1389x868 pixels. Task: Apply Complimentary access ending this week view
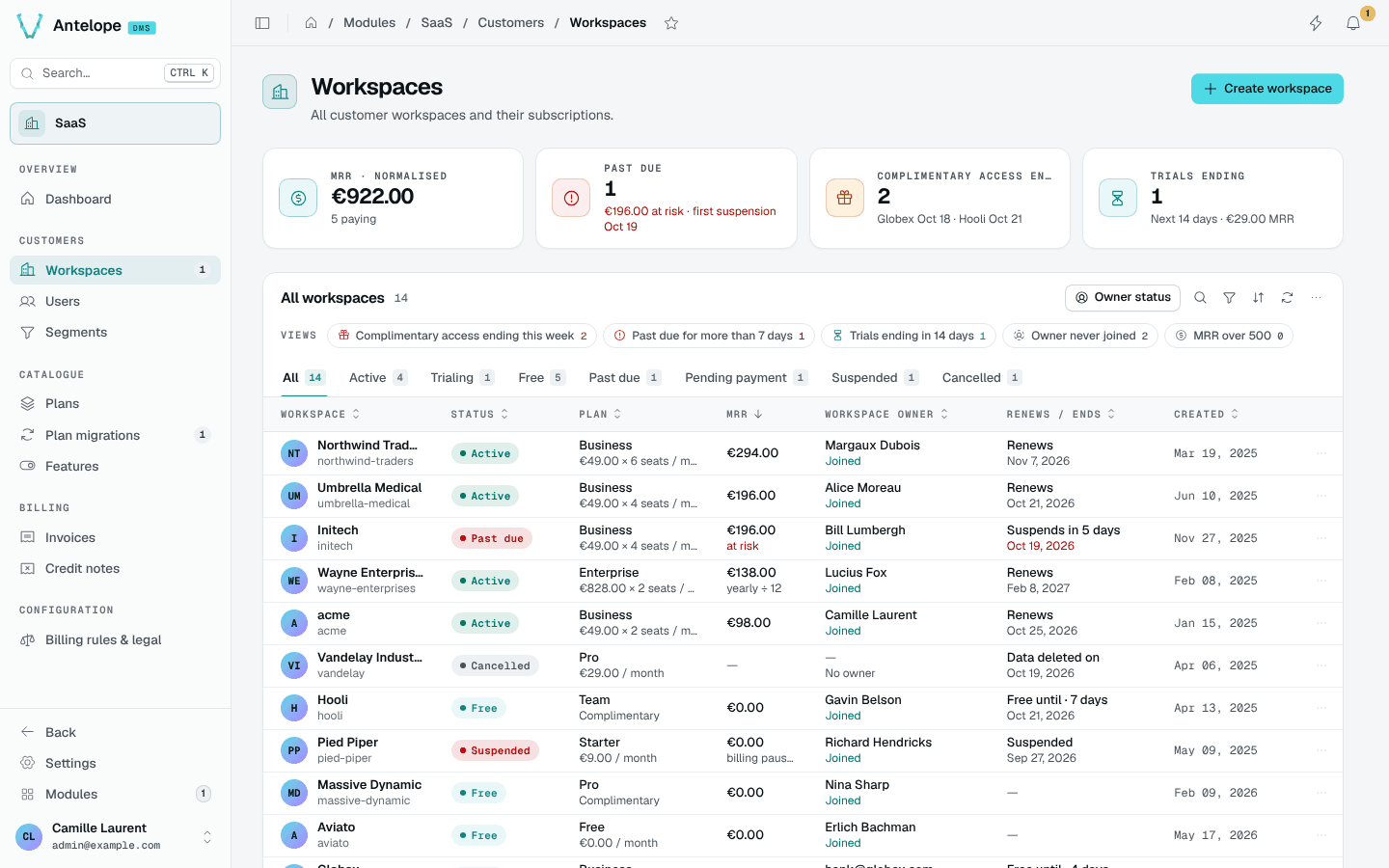(462, 336)
